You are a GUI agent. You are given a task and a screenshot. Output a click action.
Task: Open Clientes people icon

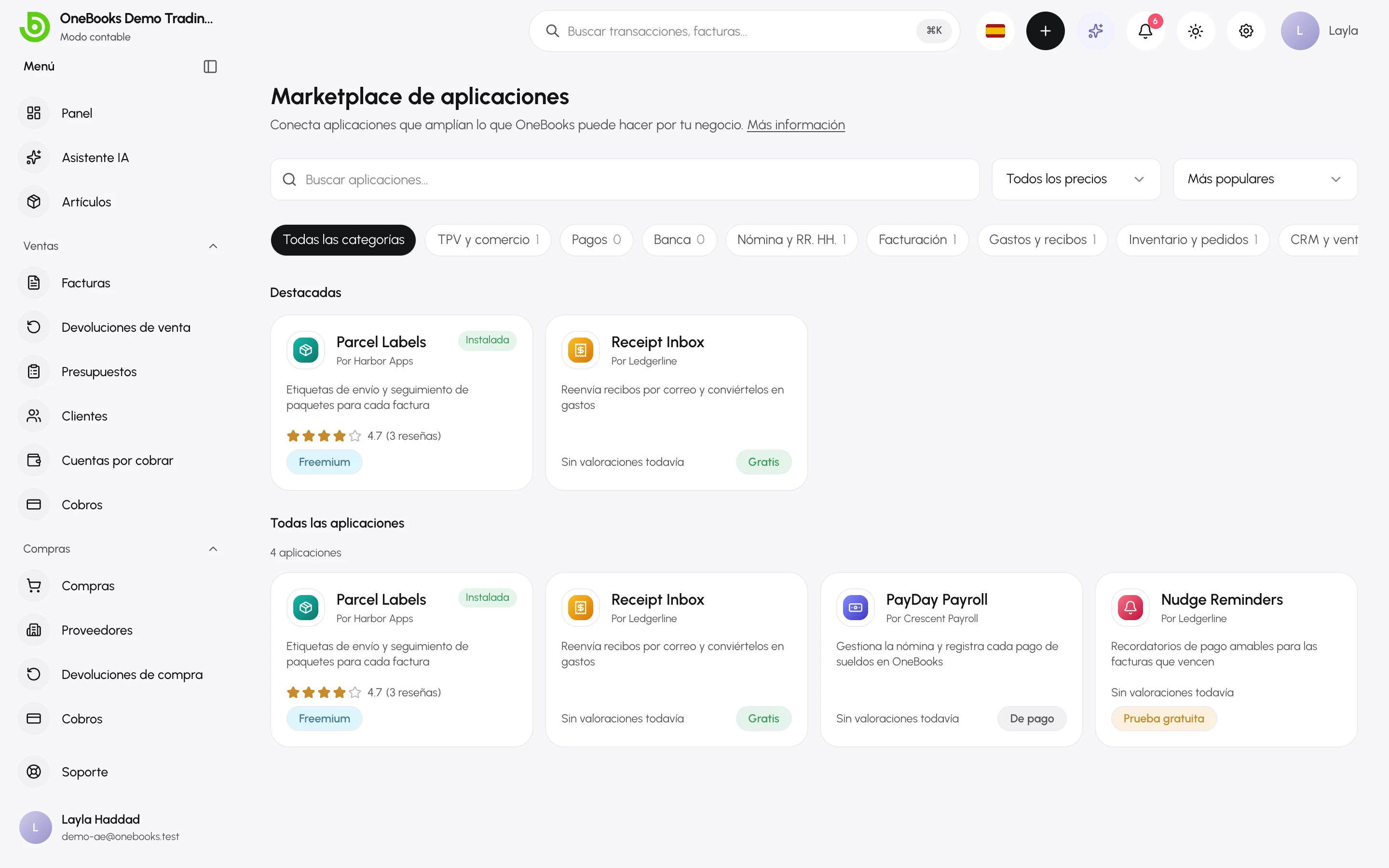(x=34, y=416)
